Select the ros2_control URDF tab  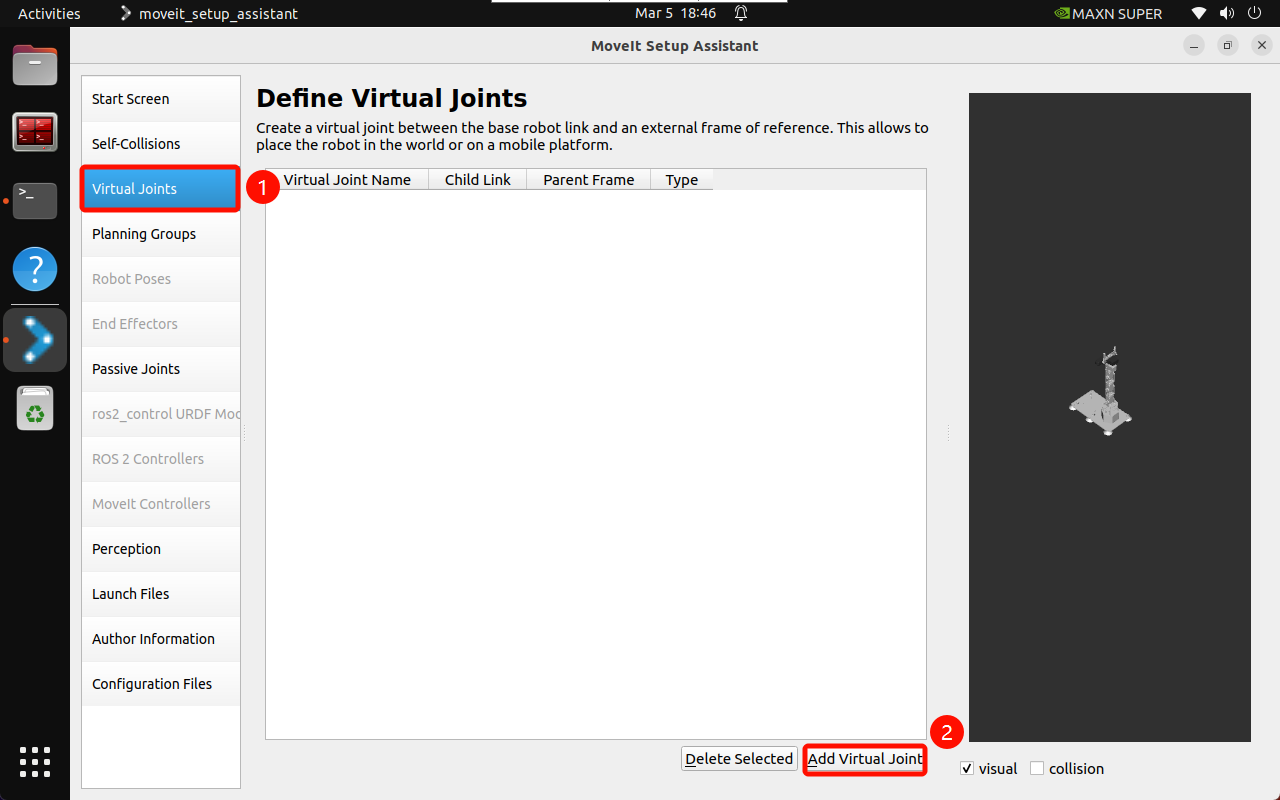(161, 414)
